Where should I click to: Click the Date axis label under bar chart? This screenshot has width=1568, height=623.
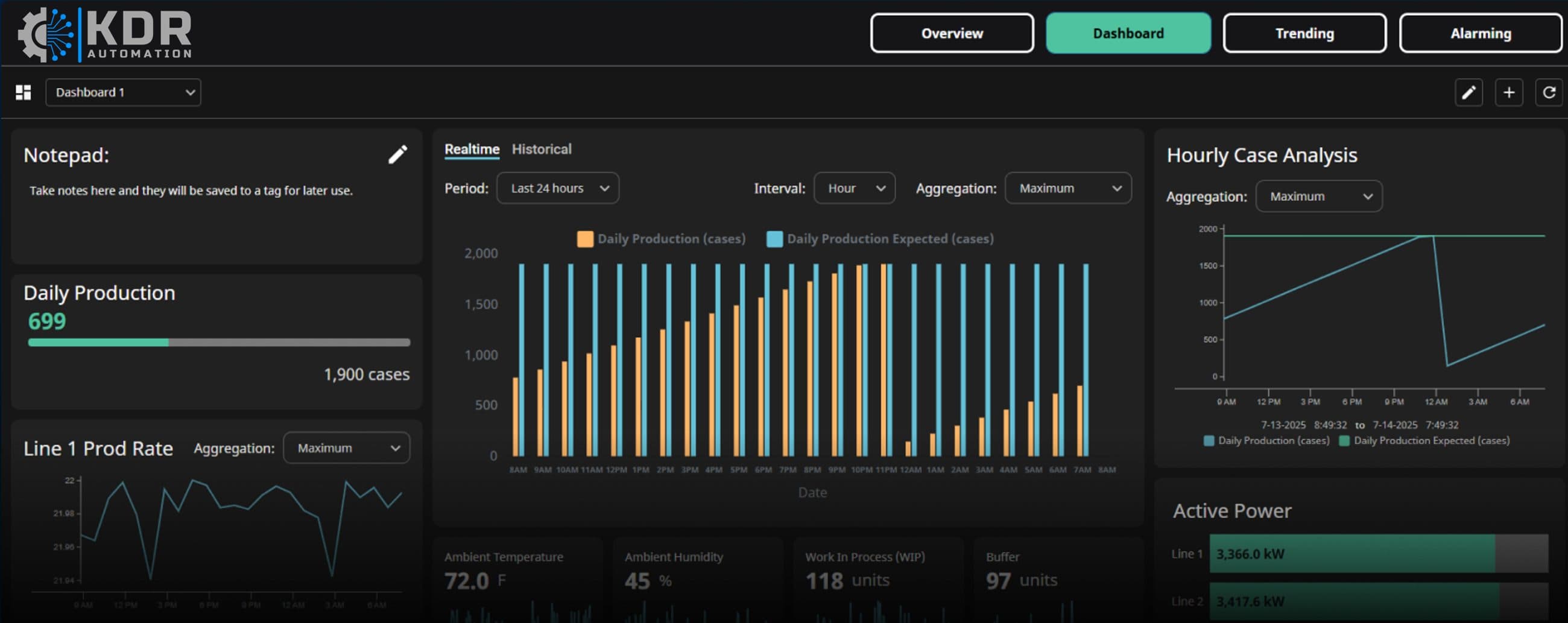(812, 492)
